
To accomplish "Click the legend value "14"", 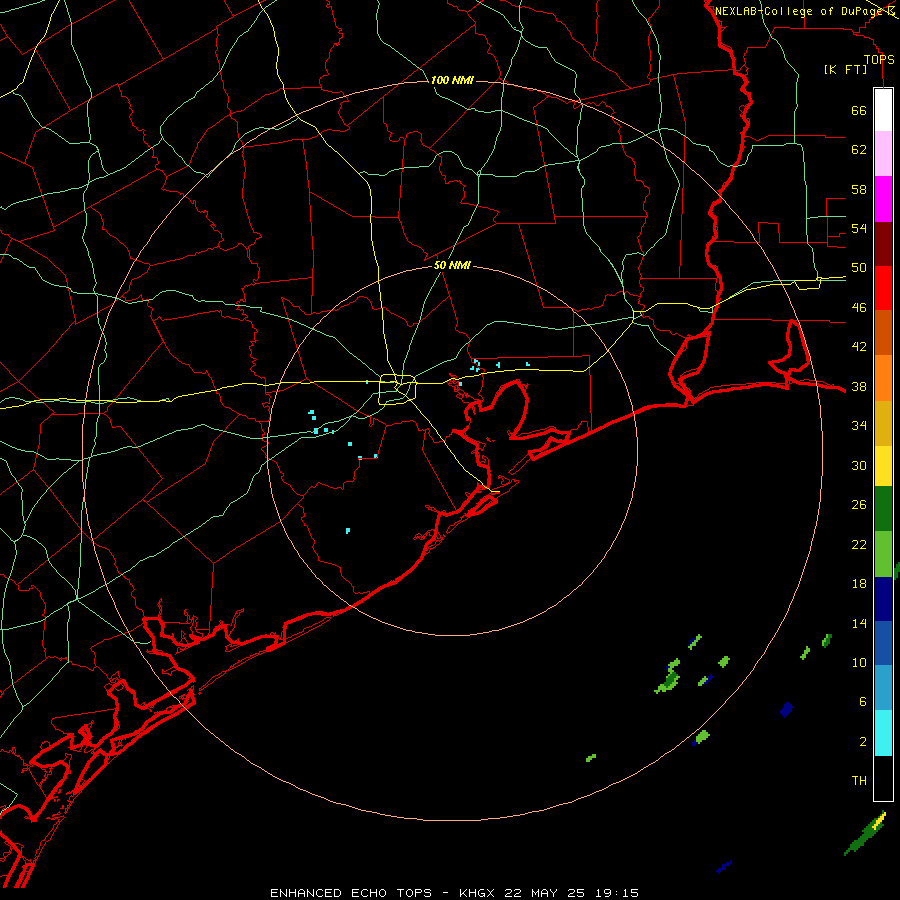I will click(859, 623).
